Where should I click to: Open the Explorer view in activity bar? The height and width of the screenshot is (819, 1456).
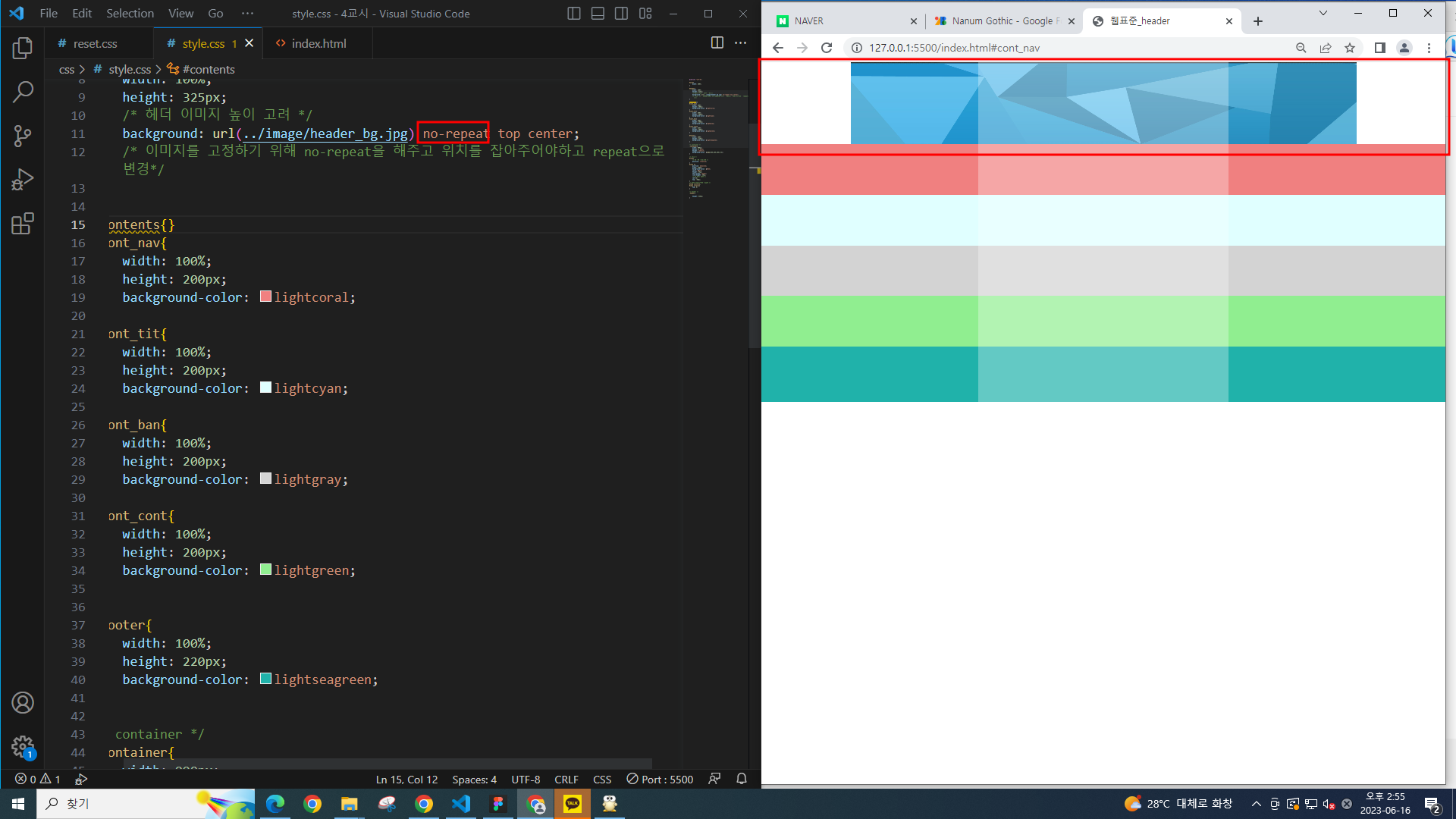tap(23, 49)
